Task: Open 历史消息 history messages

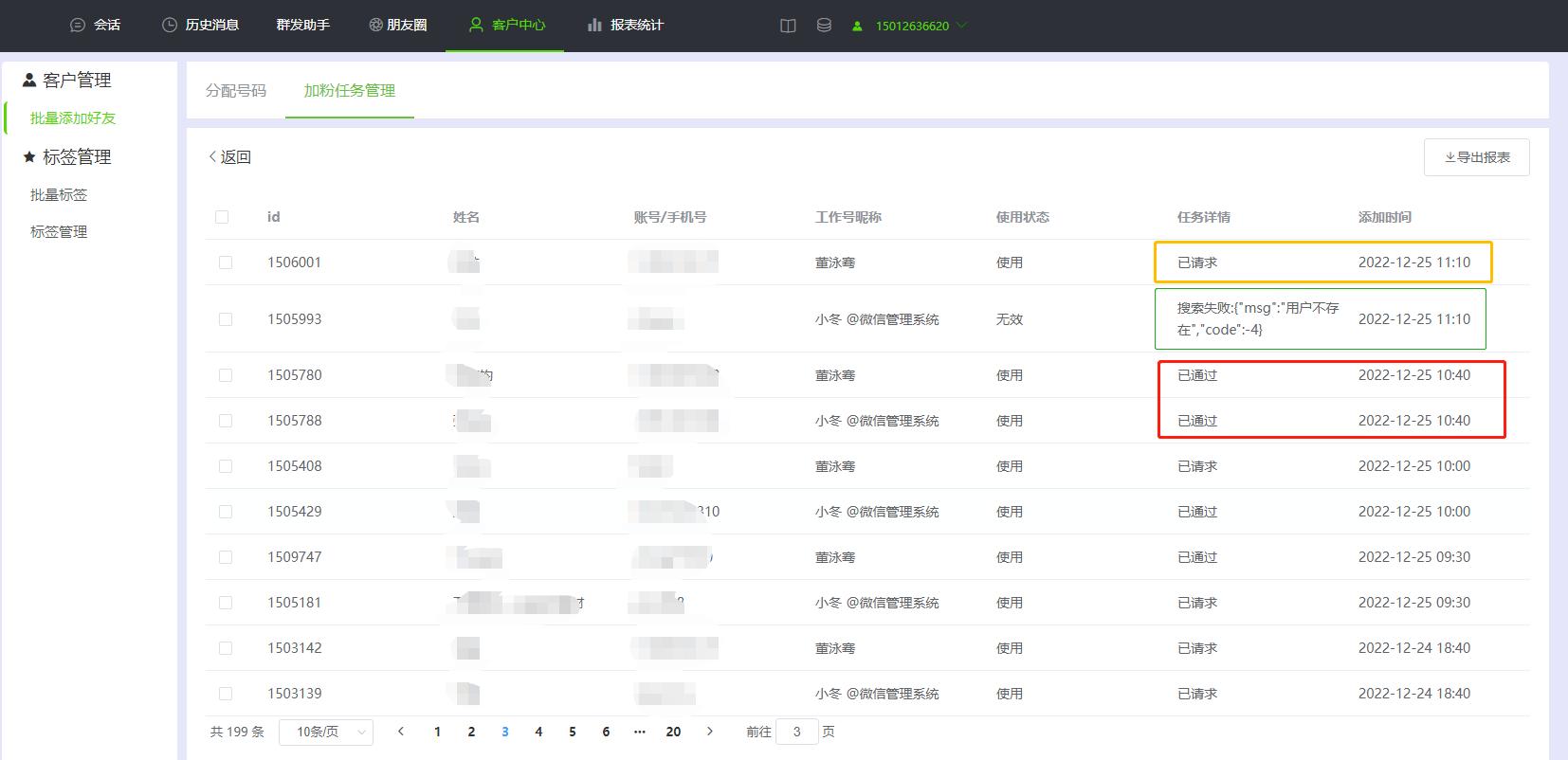Action: (x=200, y=26)
